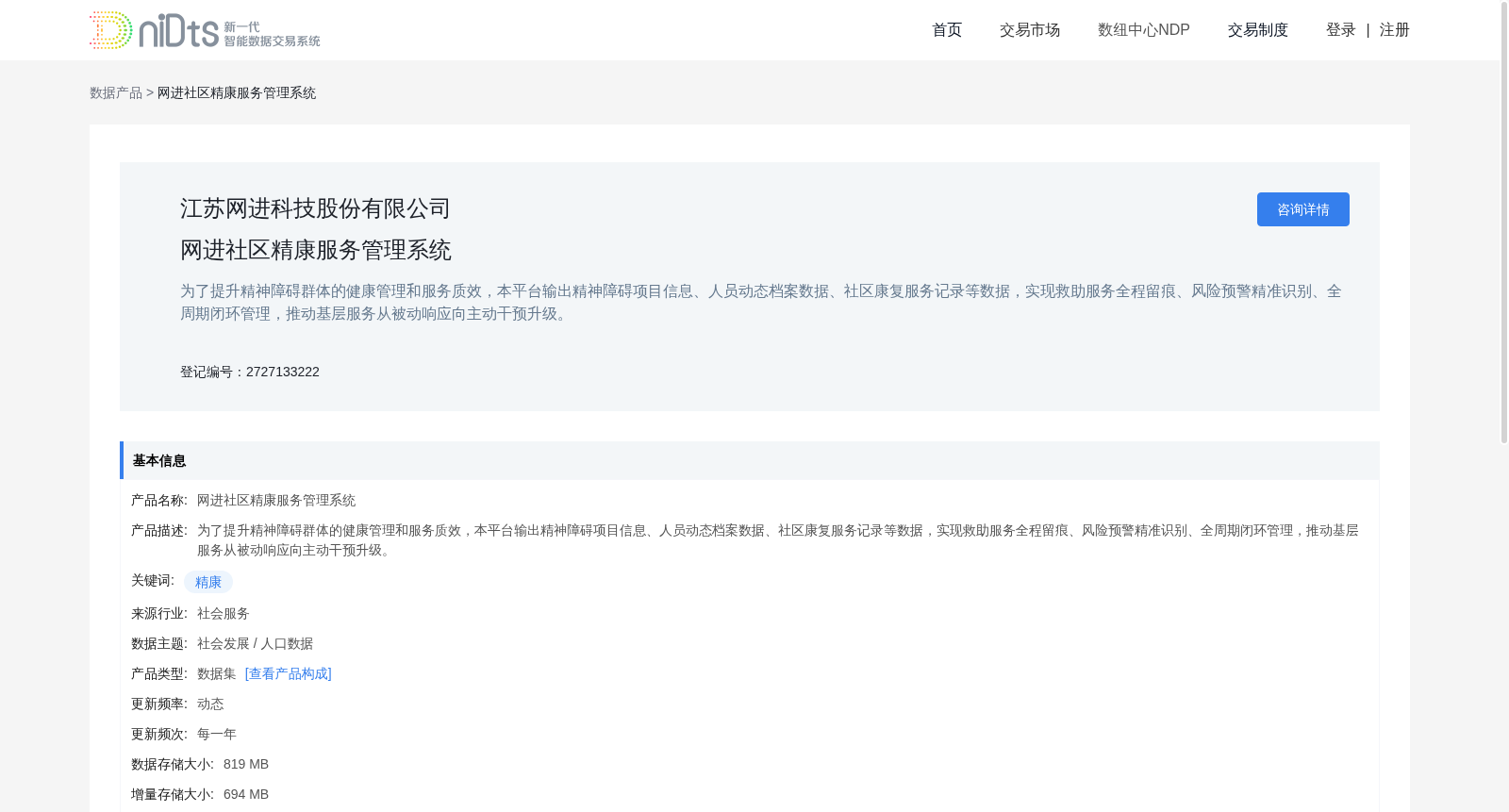Open the 首页 menu item
Viewport: 1509px width, 812px height.
(x=947, y=30)
